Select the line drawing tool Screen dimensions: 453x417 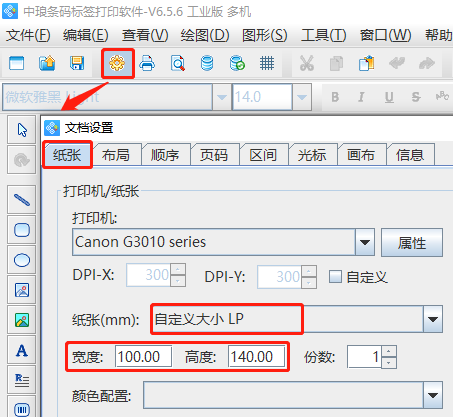[x=22, y=200]
